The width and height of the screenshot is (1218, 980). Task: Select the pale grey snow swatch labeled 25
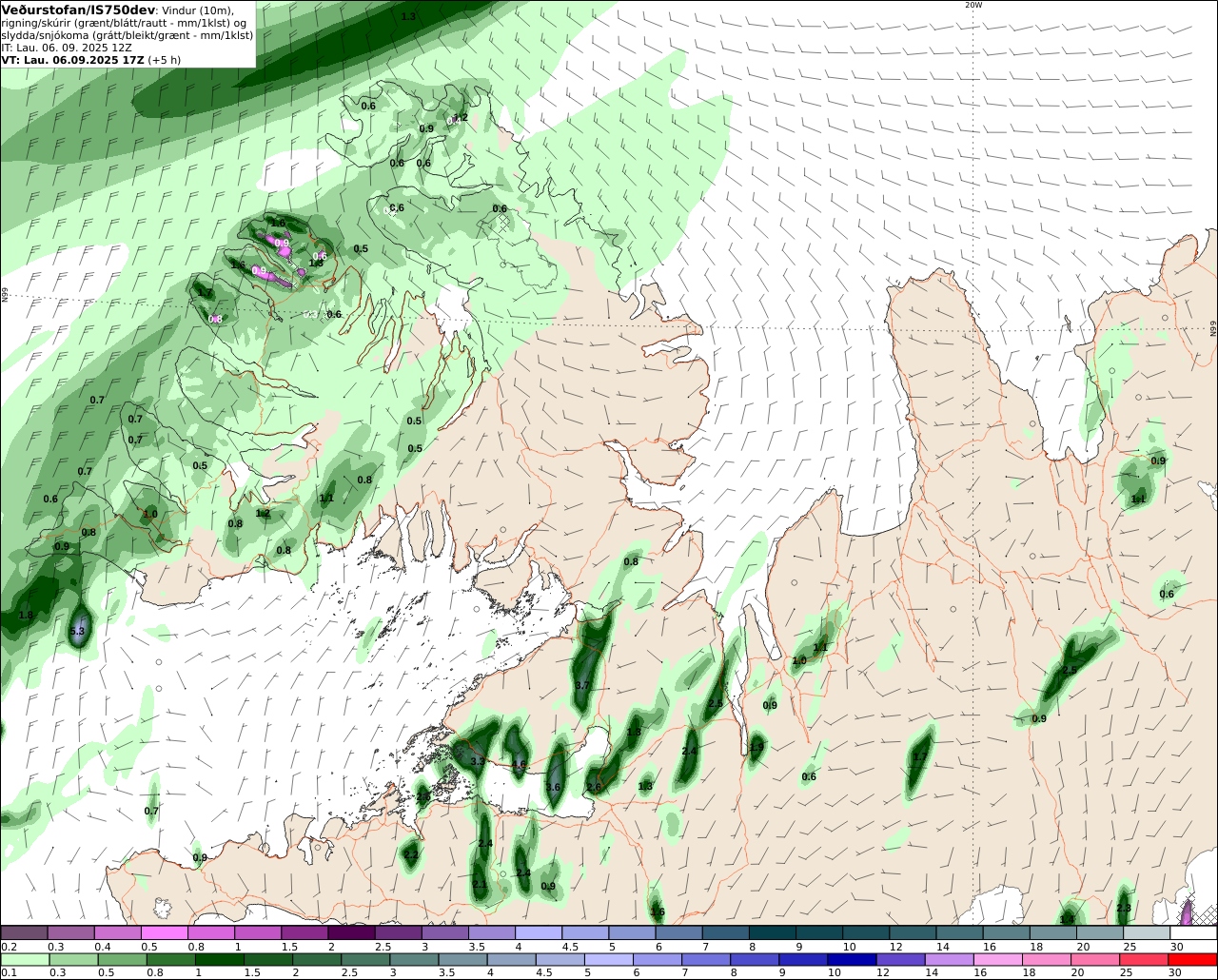pyautogui.click(x=1147, y=933)
